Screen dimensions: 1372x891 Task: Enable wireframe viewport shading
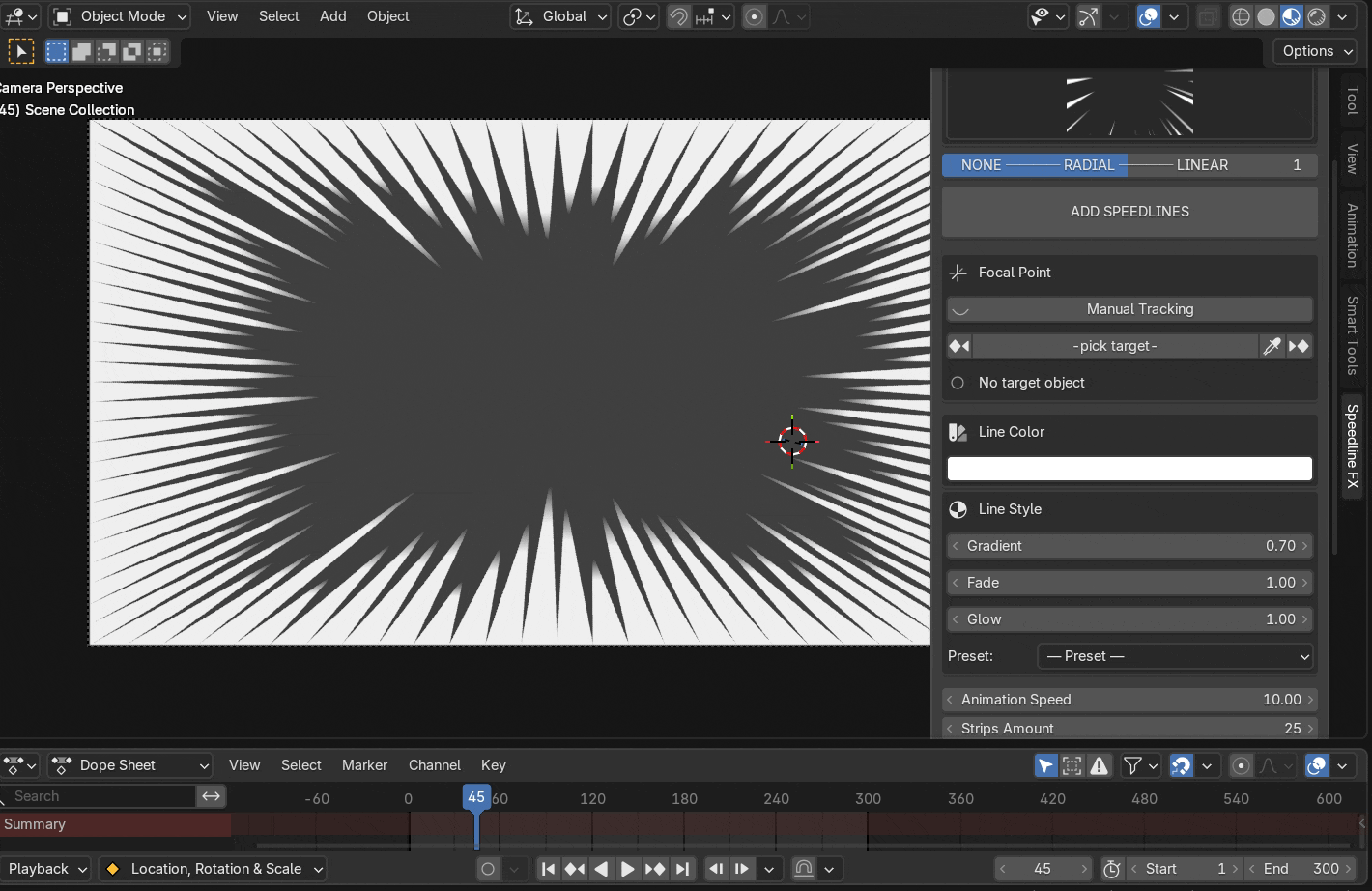coord(1242,16)
